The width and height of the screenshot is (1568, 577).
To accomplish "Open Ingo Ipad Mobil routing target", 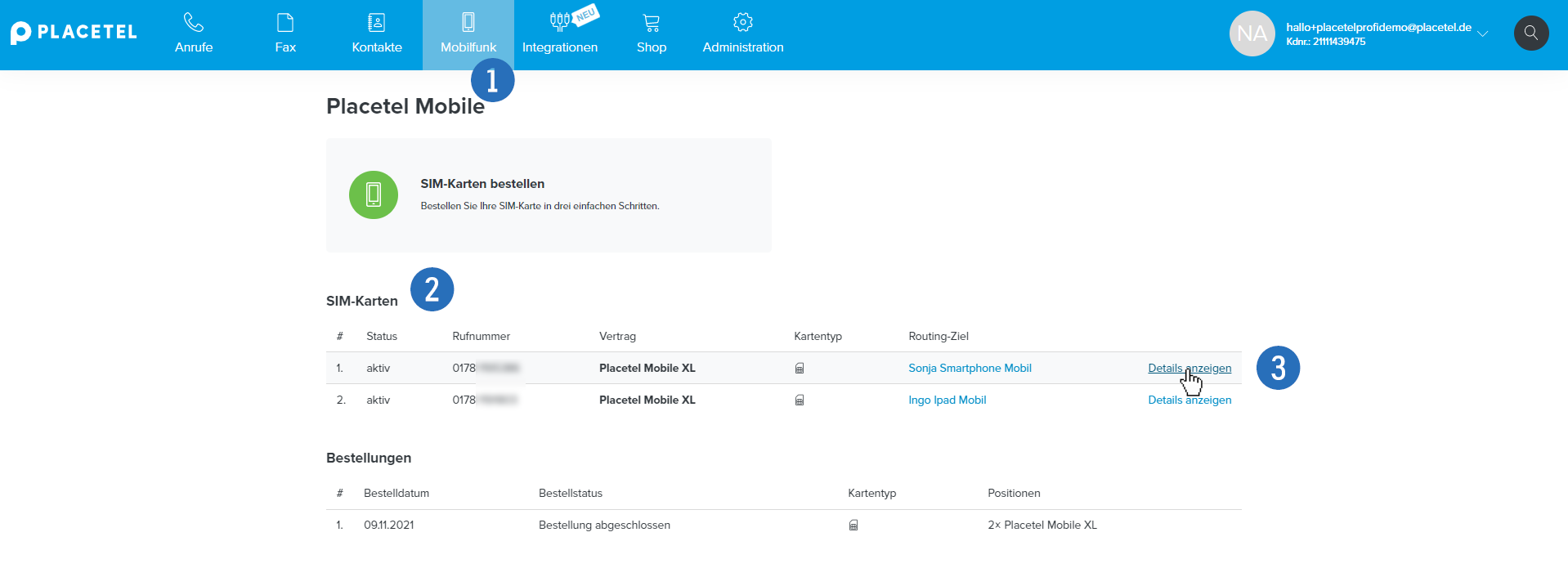I will [947, 400].
